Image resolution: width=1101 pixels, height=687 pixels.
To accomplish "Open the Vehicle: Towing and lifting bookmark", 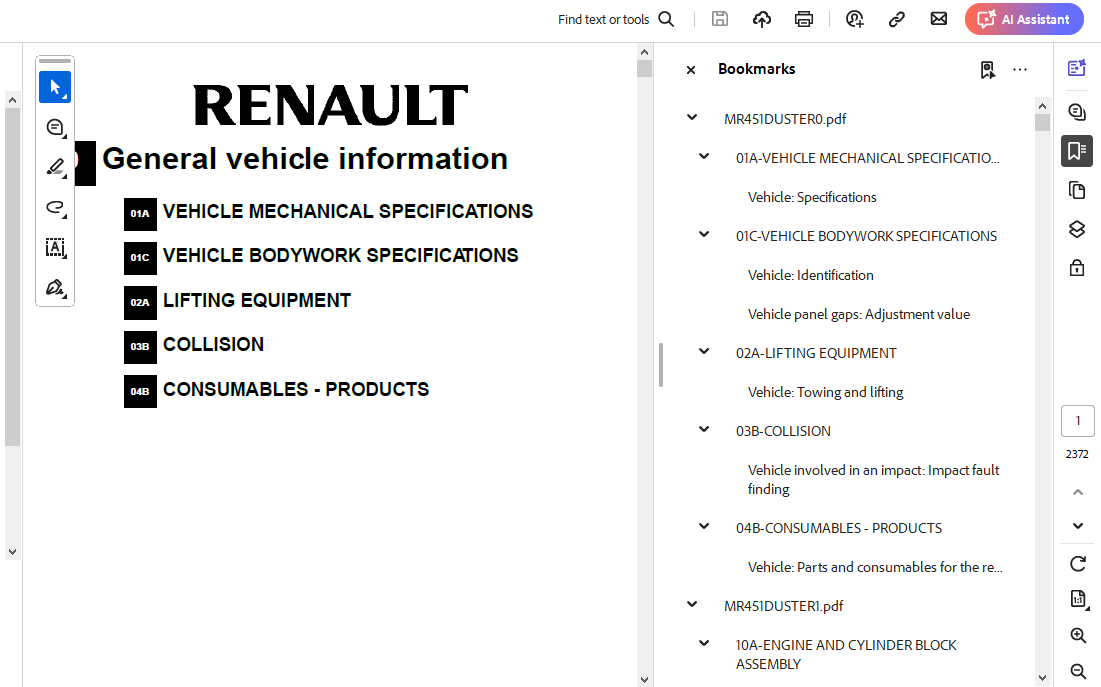I will [826, 392].
